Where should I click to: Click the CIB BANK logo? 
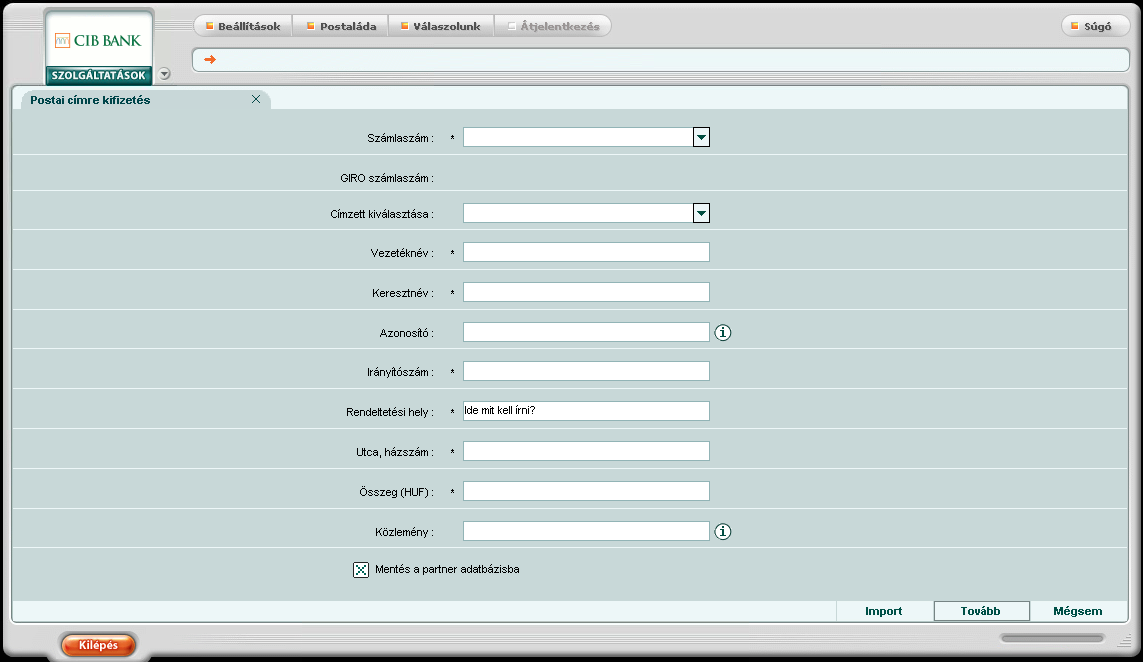[98, 41]
